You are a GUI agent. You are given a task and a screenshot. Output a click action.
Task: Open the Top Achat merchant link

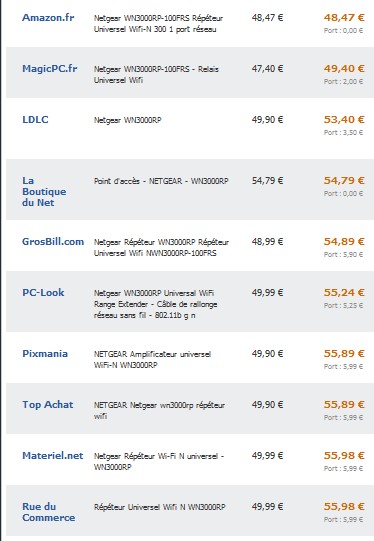tap(48, 404)
